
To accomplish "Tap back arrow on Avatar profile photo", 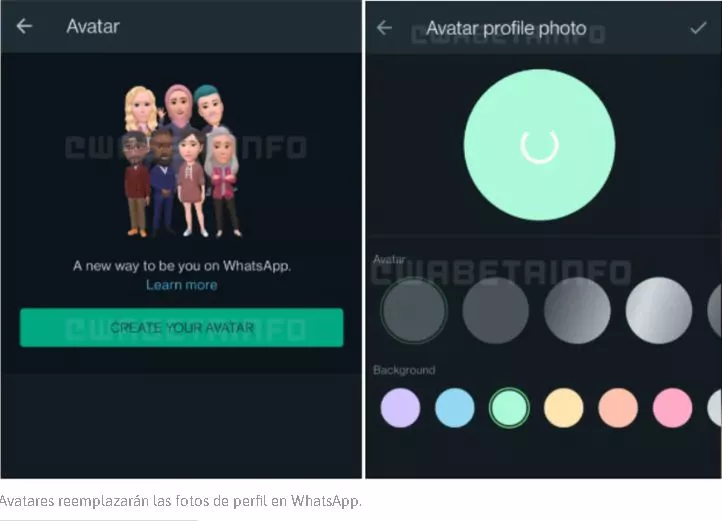I will [384, 28].
